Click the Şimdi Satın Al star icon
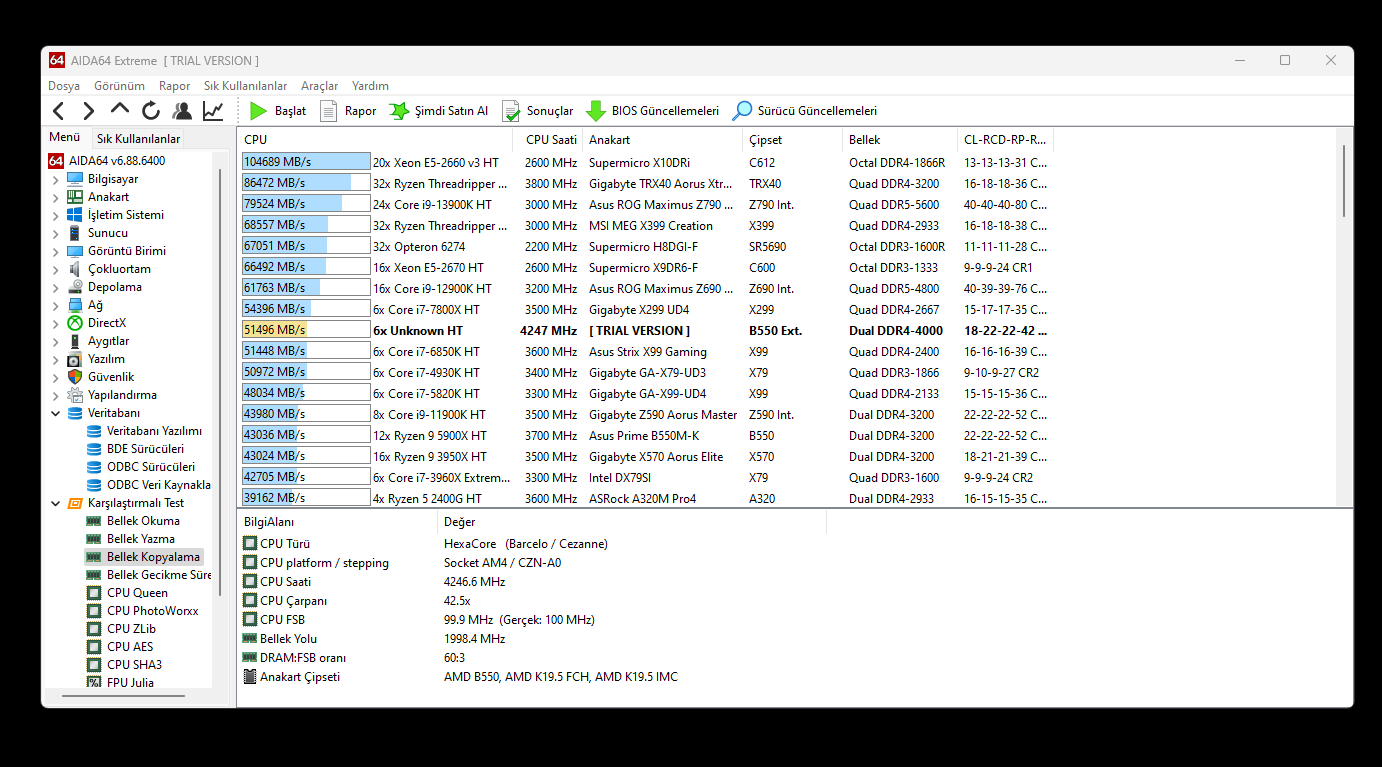Screen dimensions: 1382x767 point(398,111)
